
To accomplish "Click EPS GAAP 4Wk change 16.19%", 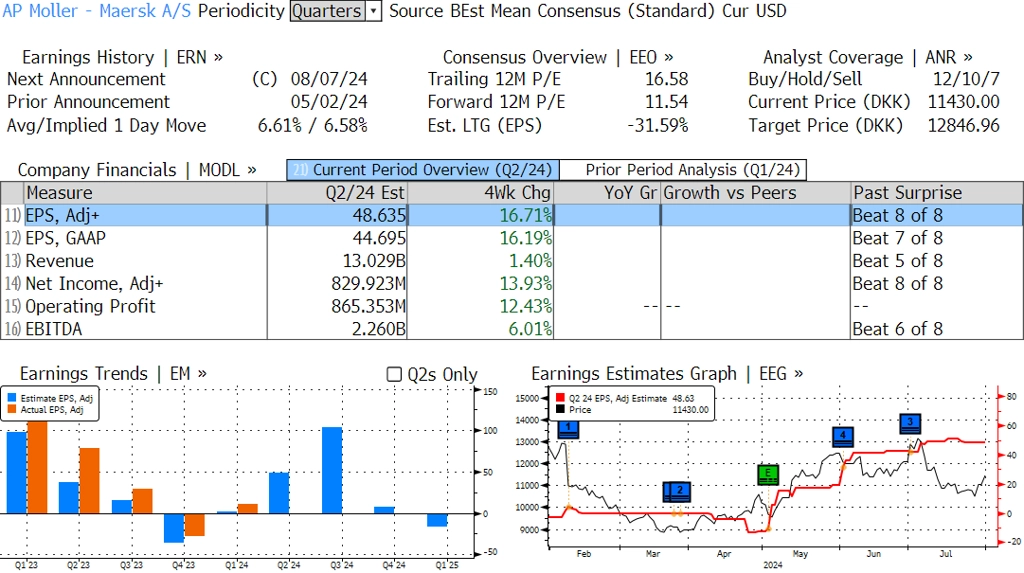I will pos(526,238).
